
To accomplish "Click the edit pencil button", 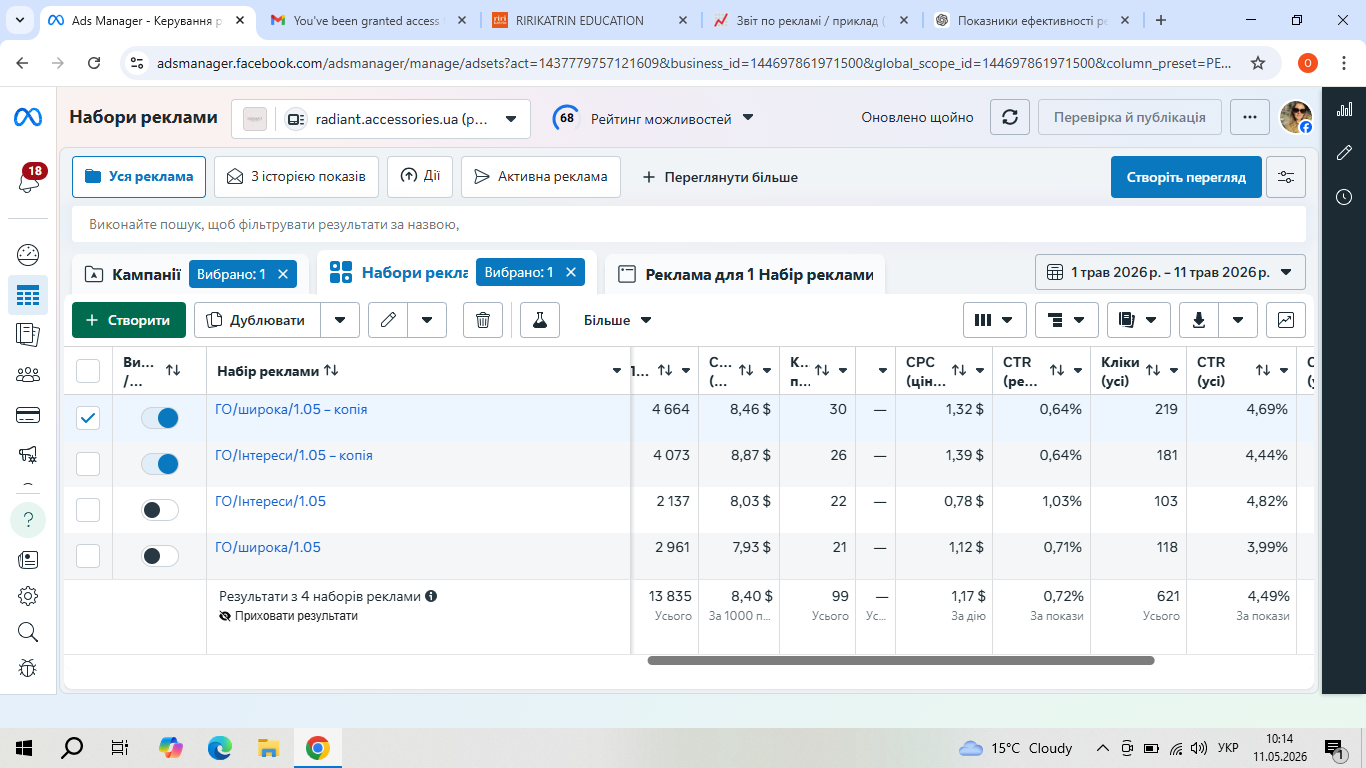I will click(x=388, y=320).
